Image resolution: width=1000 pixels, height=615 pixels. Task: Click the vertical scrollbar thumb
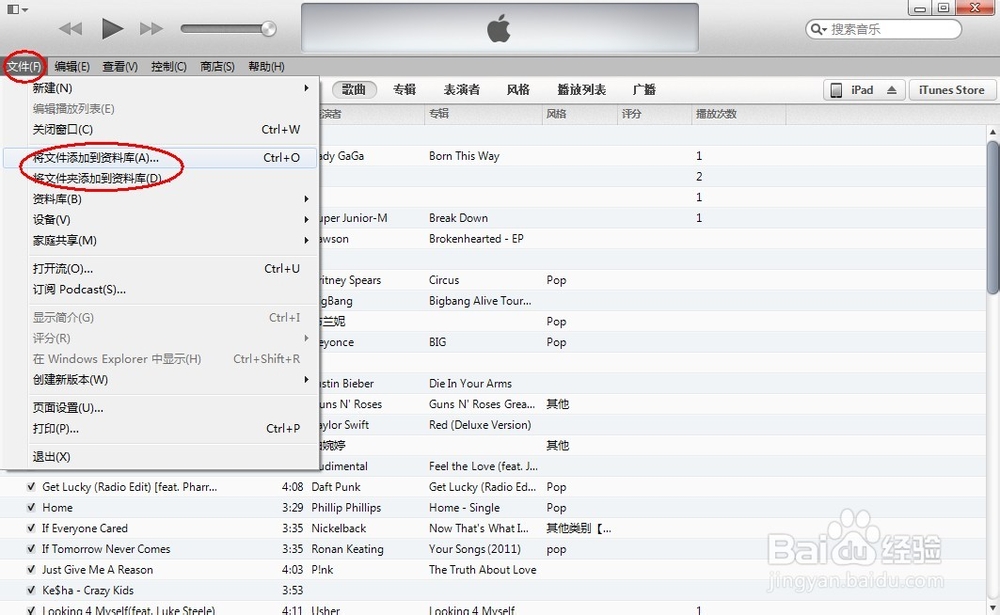tap(992, 217)
